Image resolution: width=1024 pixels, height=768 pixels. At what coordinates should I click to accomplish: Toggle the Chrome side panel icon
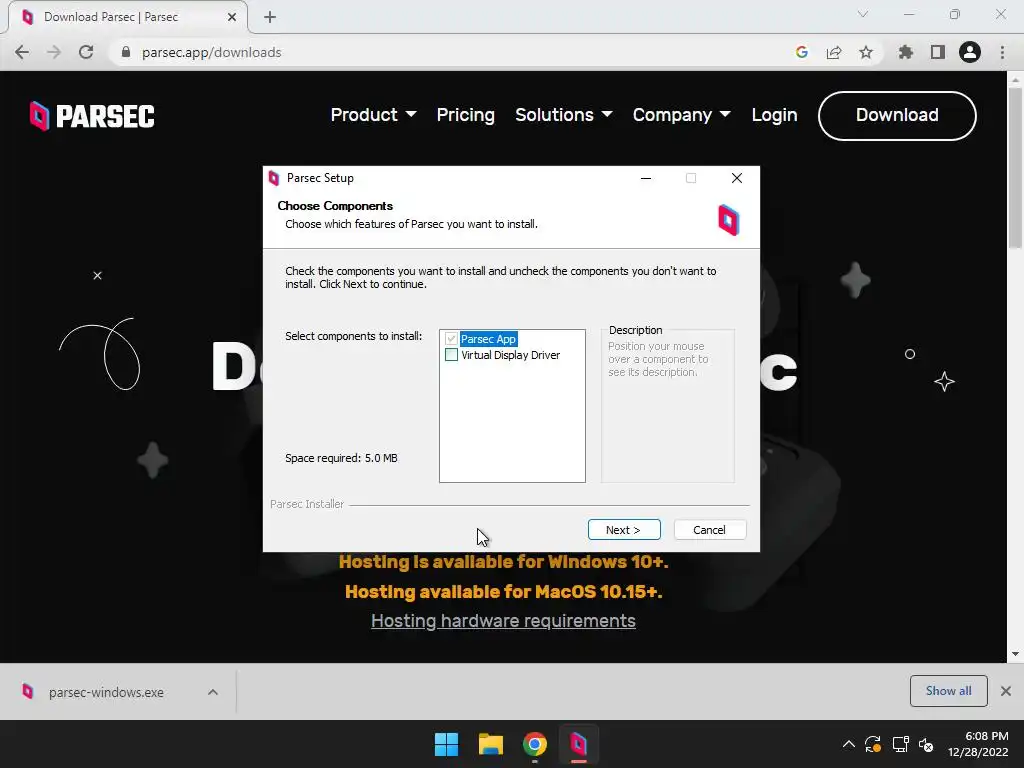point(938,52)
